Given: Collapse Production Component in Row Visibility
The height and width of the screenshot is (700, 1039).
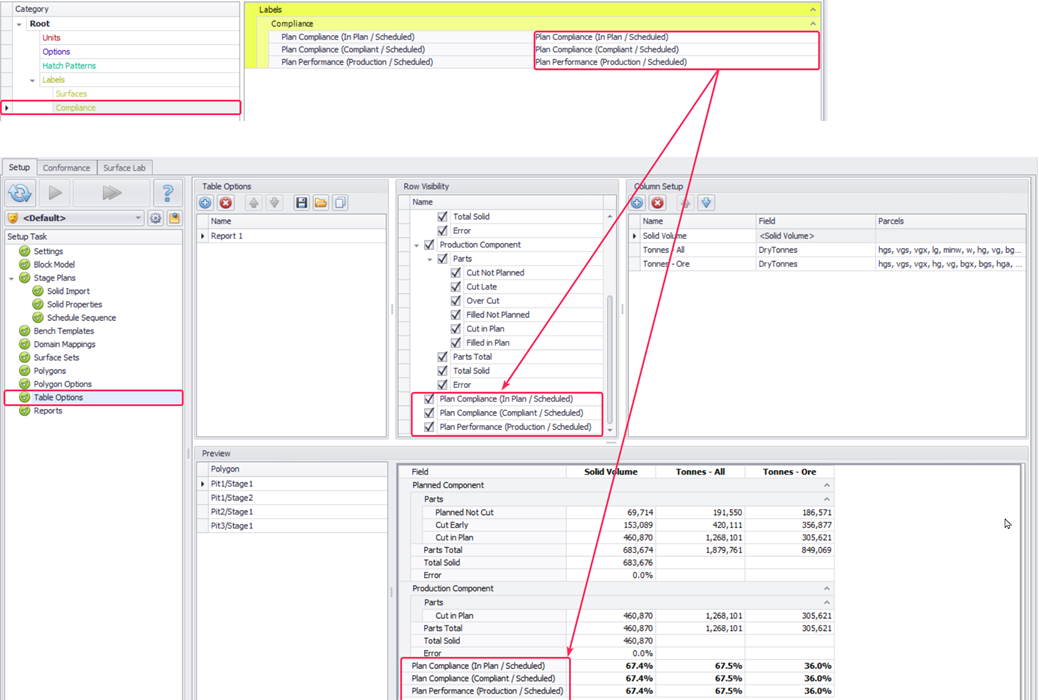Looking at the screenshot, I should point(417,245).
